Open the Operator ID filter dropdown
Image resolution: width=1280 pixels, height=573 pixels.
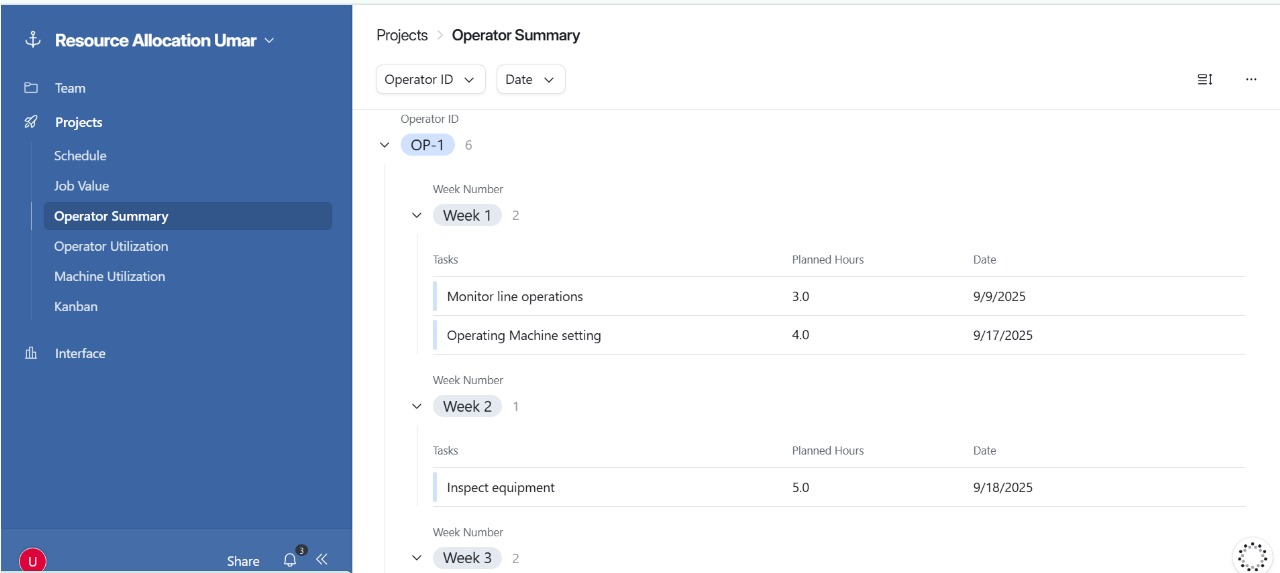(430, 80)
